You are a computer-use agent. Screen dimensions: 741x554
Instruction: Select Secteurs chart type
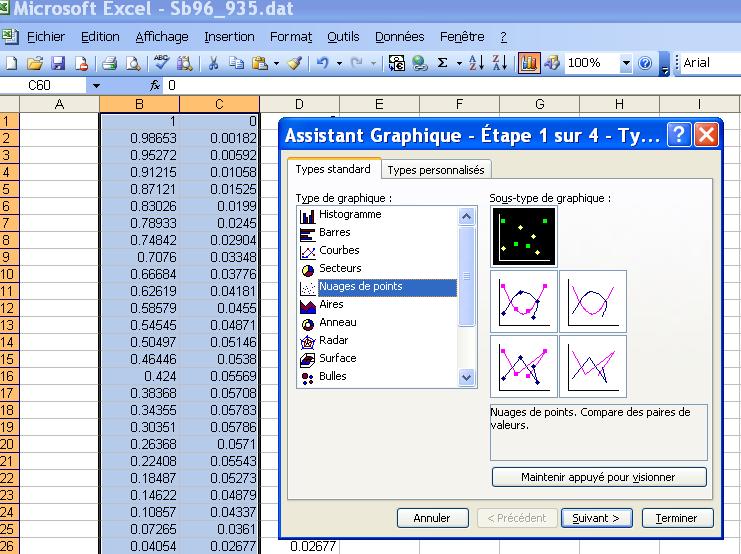[x=377, y=268]
